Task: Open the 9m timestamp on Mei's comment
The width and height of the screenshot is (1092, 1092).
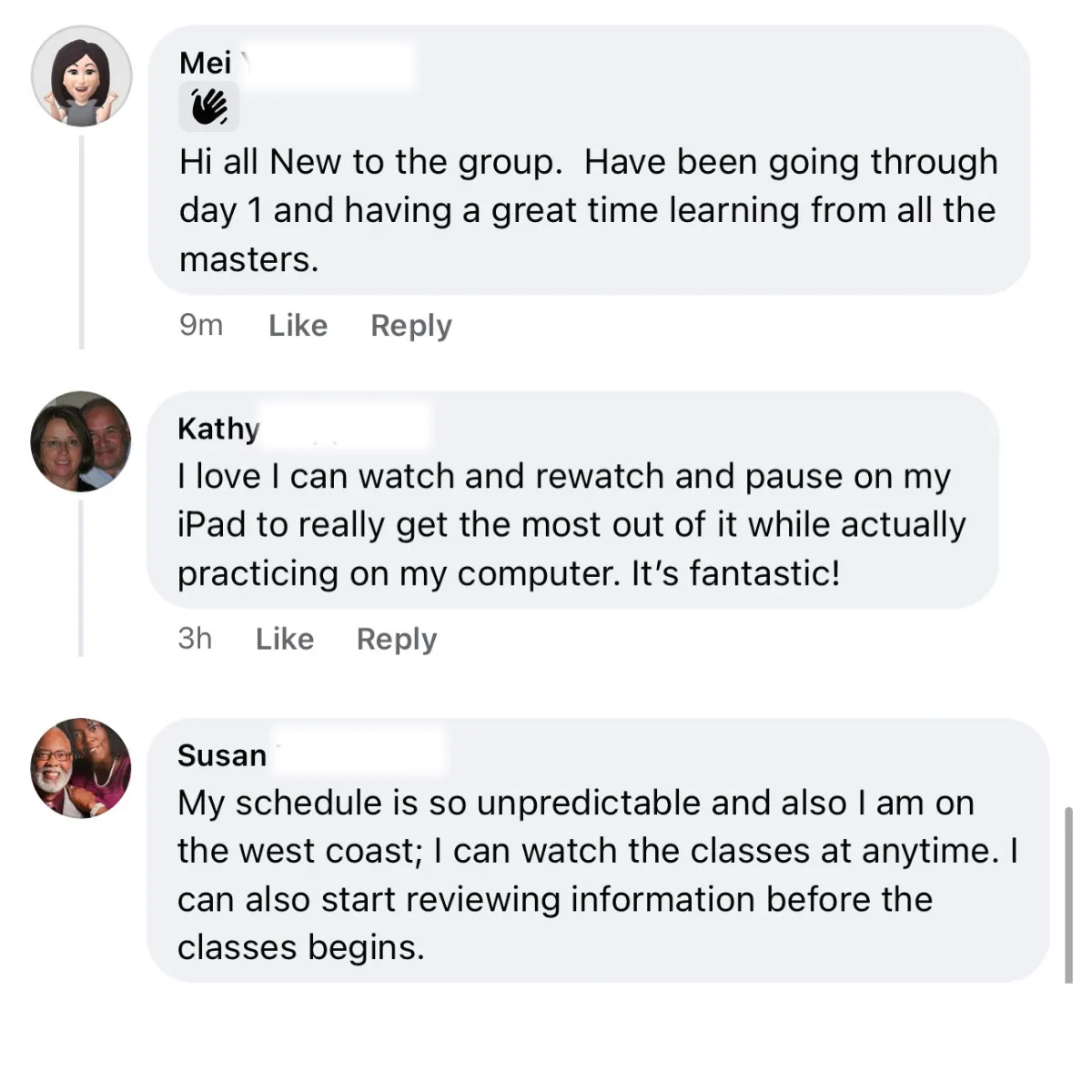Action: pyautogui.click(x=201, y=325)
